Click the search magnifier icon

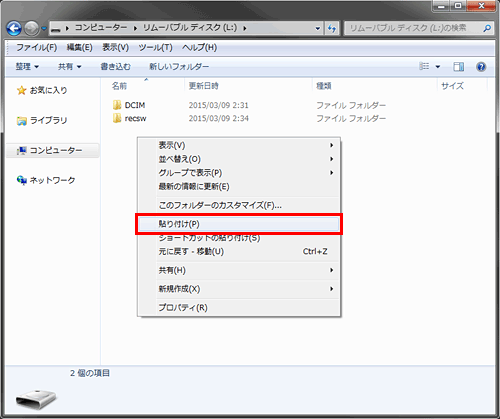(487, 28)
